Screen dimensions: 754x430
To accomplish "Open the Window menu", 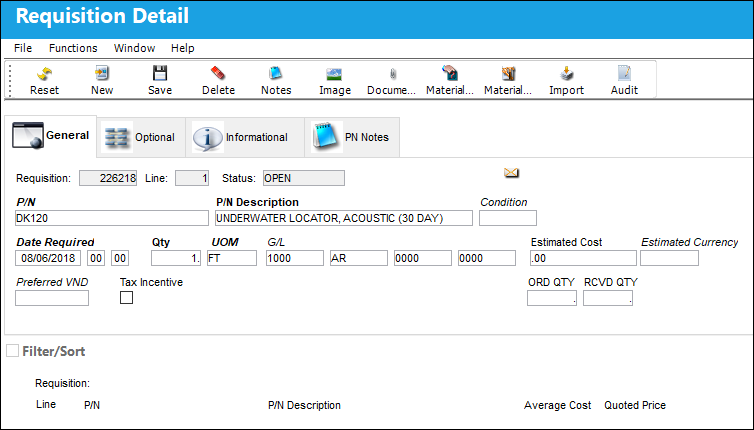I will 134,48.
